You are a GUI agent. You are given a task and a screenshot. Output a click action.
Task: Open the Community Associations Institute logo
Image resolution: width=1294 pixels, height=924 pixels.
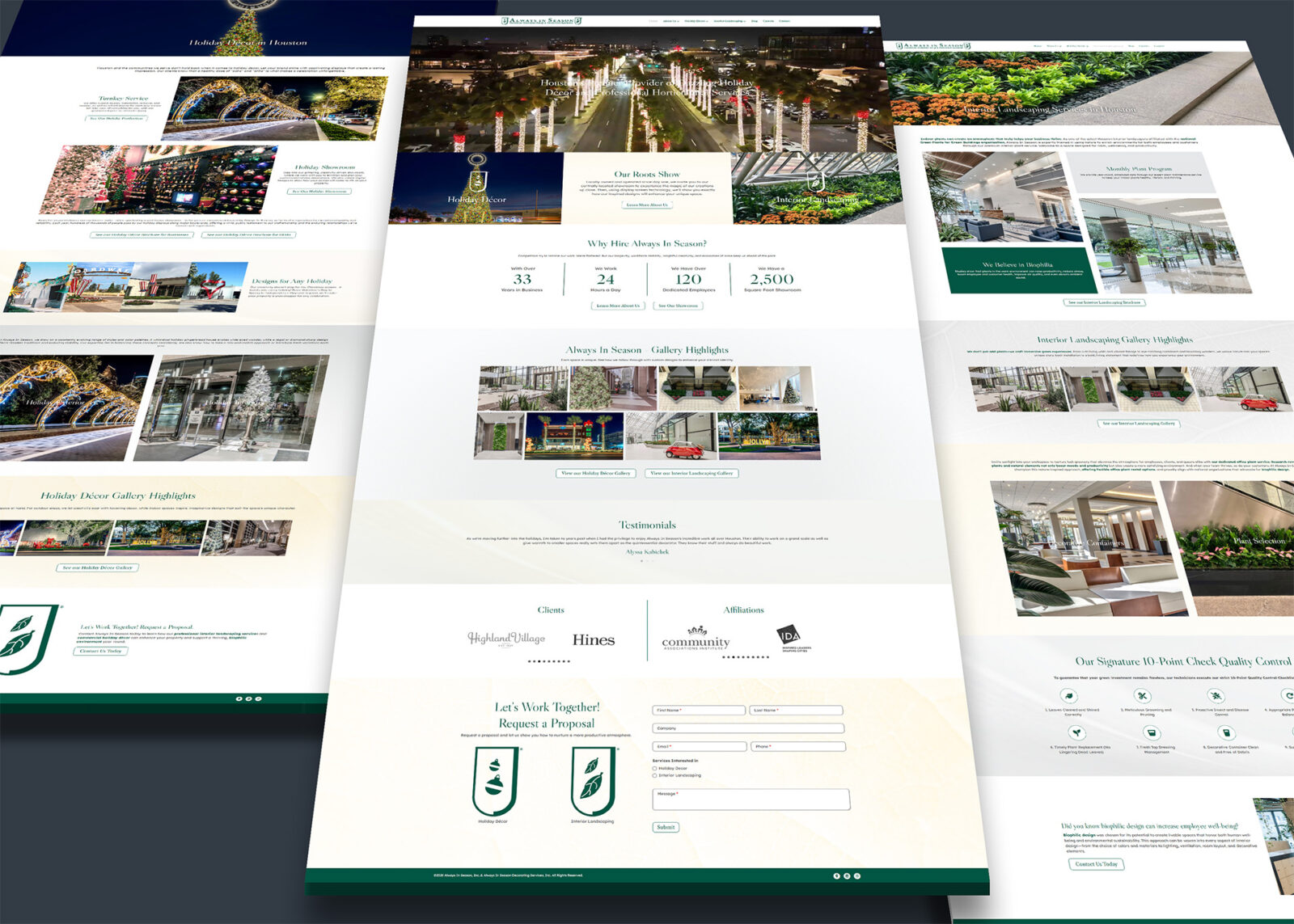point(696,639)
